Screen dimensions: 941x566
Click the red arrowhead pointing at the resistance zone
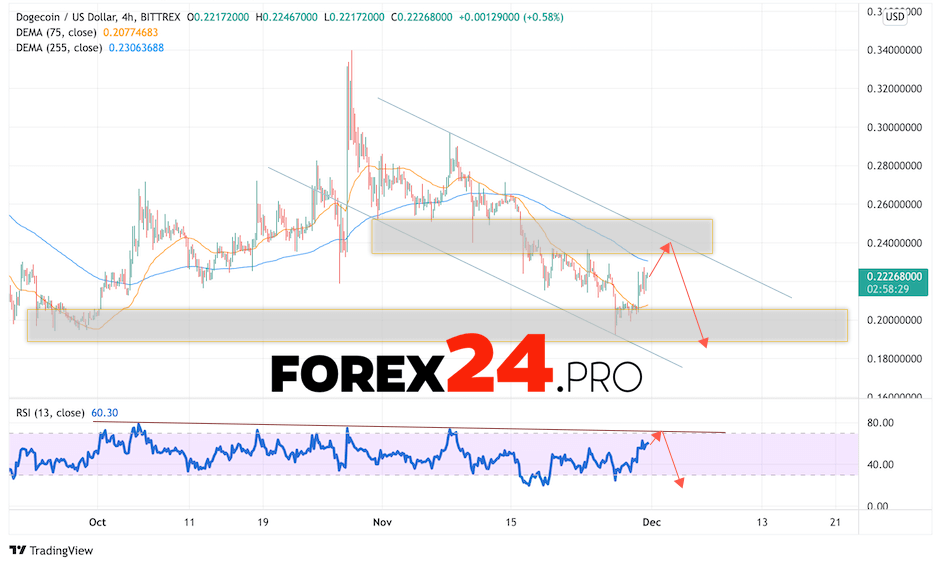click(x=668, y=243)
